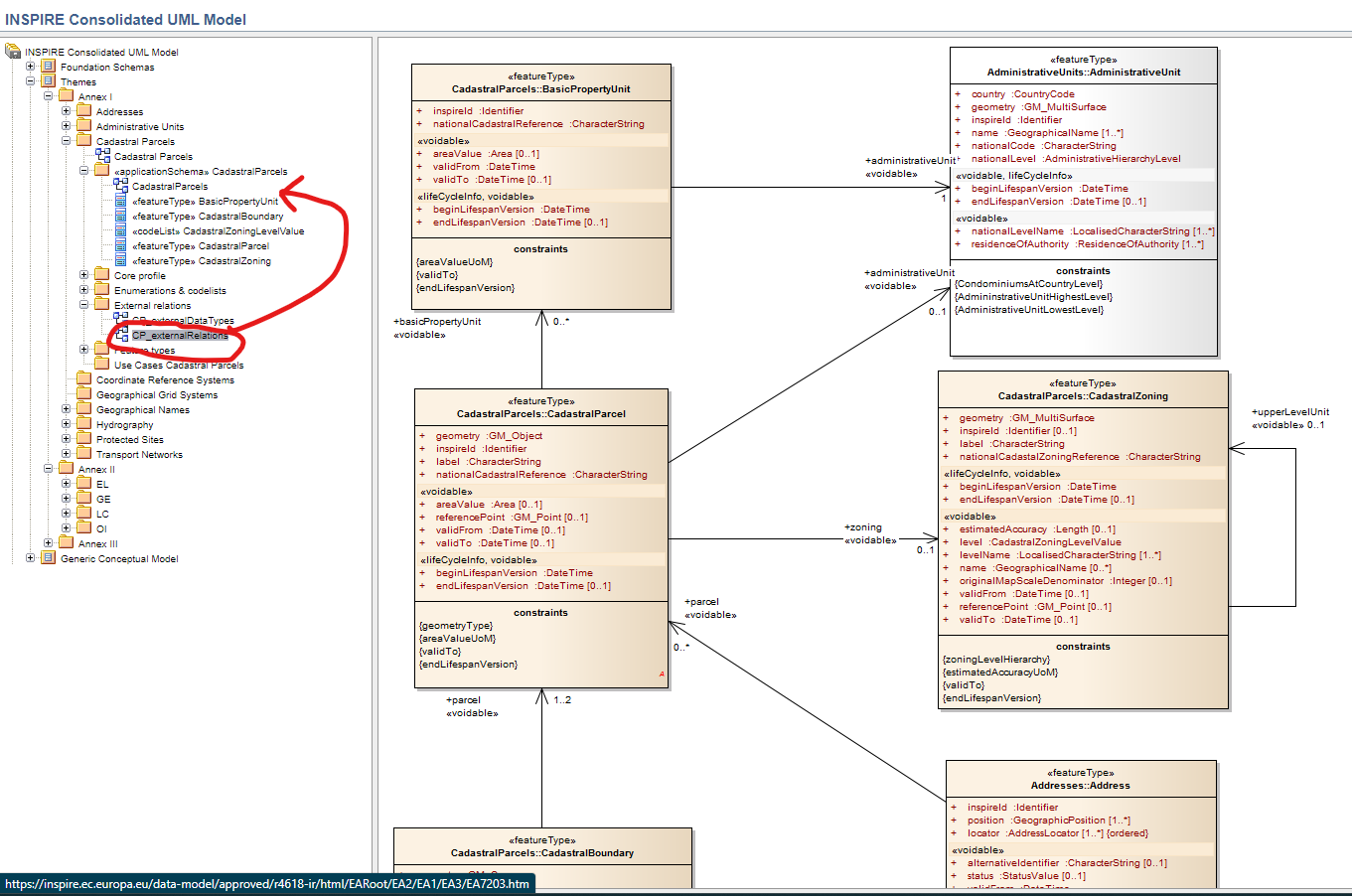Expand the Addresses tree node
This screenshot has width=1352, height=896.
pyautogui.click(x=65, y=111)
